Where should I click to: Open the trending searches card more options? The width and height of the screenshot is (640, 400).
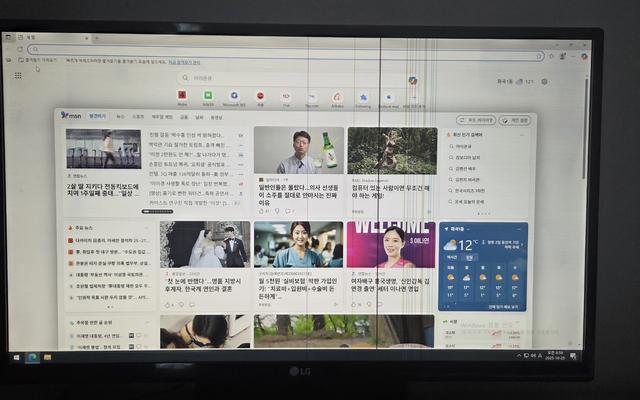(x=522, y=134)
